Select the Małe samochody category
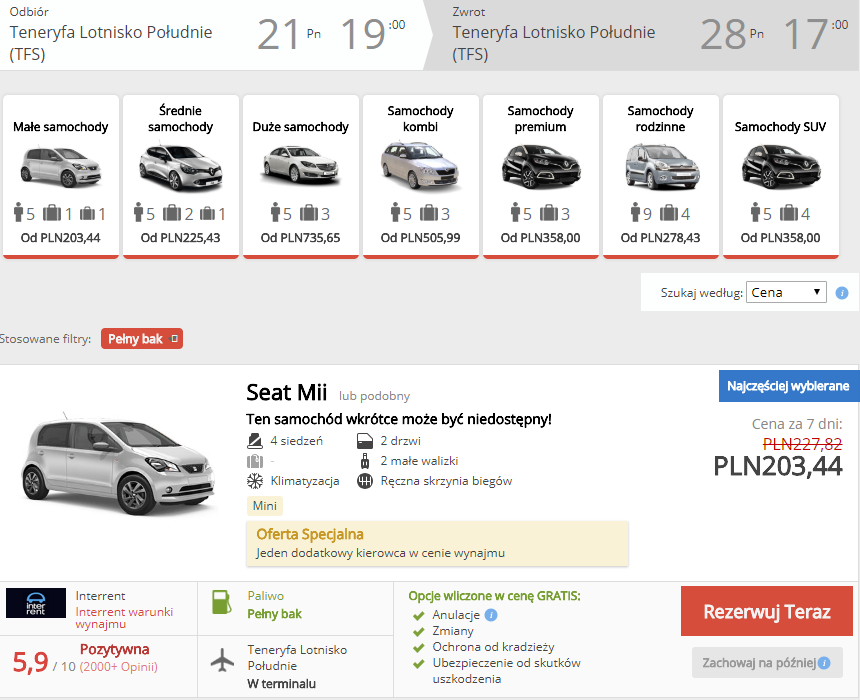 [x=60, y=176]
